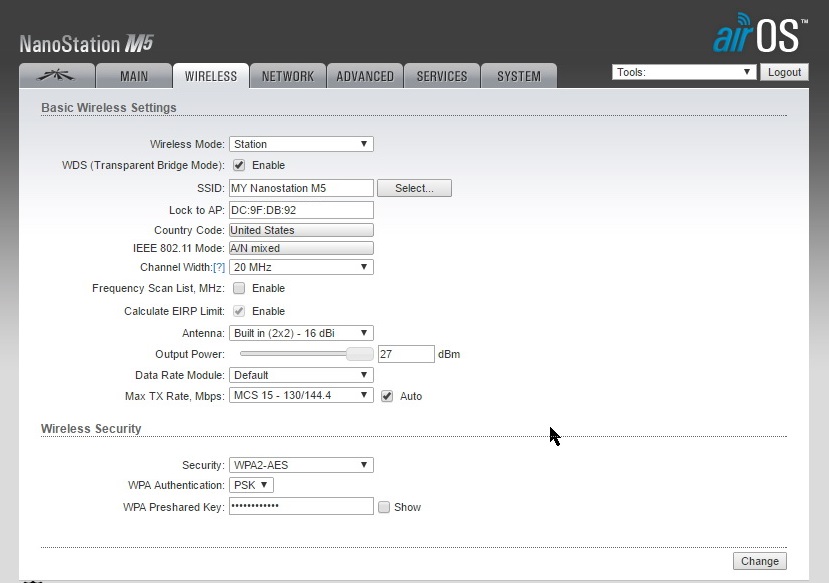Viewport: 829px width, 583px height.
Task: Click the Output Power dBm field
Action: click(406, 354)
